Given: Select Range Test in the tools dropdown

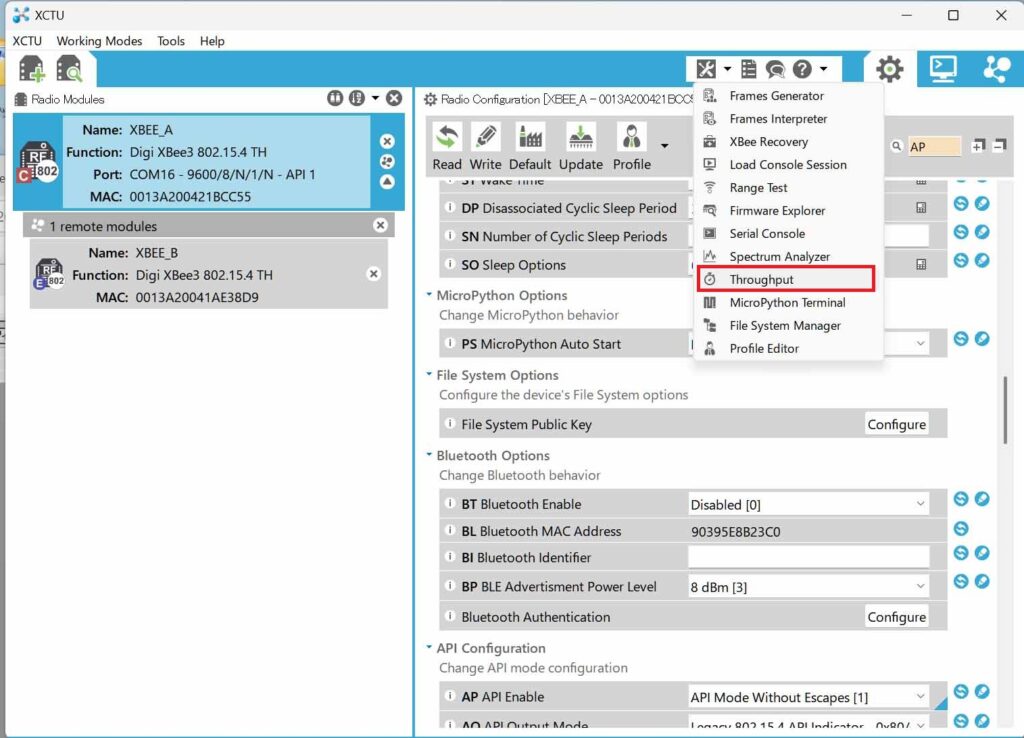Looking at the screenshot, I should 786,187.
